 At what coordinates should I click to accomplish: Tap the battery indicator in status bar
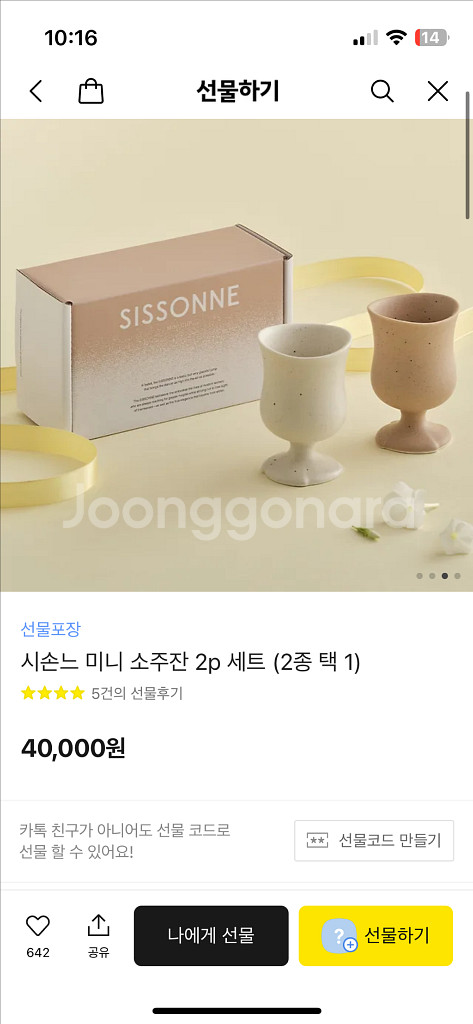point(432,38)
